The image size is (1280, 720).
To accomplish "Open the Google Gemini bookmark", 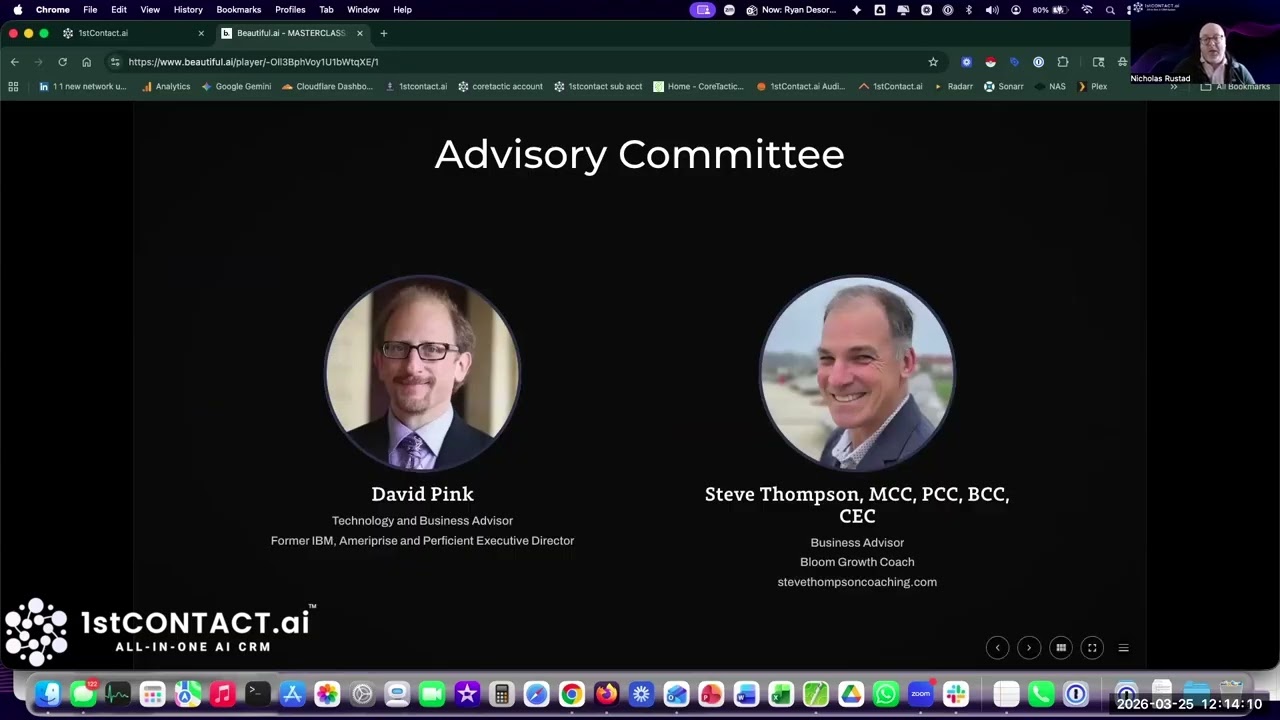I will coord(236,87).
